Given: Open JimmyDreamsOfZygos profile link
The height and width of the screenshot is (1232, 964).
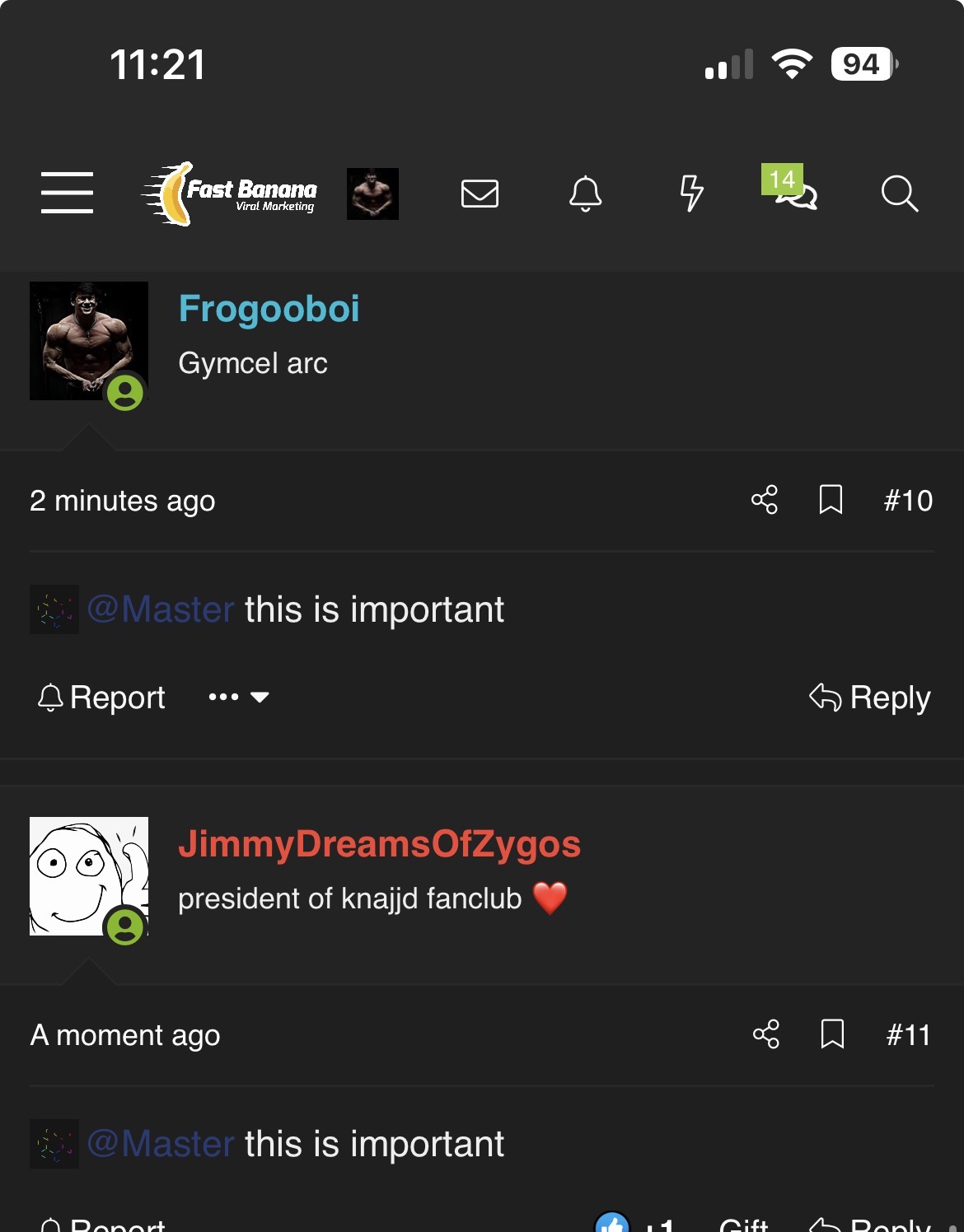Looking at the screenshot, I should [379, 844].
